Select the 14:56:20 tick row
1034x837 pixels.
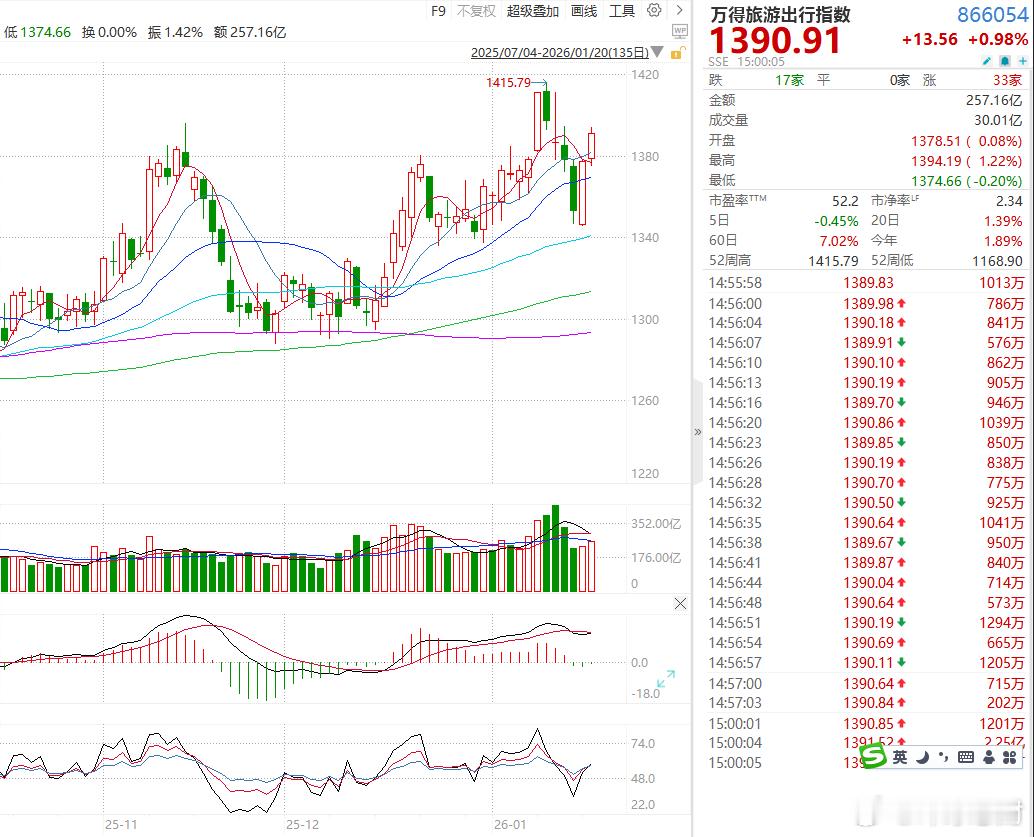point(865,423)
